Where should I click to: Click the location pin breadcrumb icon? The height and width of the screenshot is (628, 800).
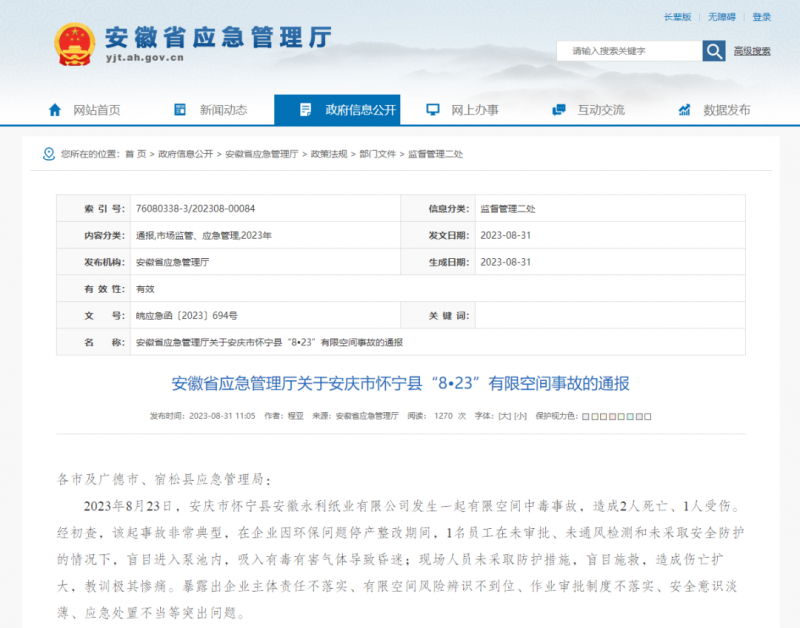pyautogui.click(x=49, y=154)
